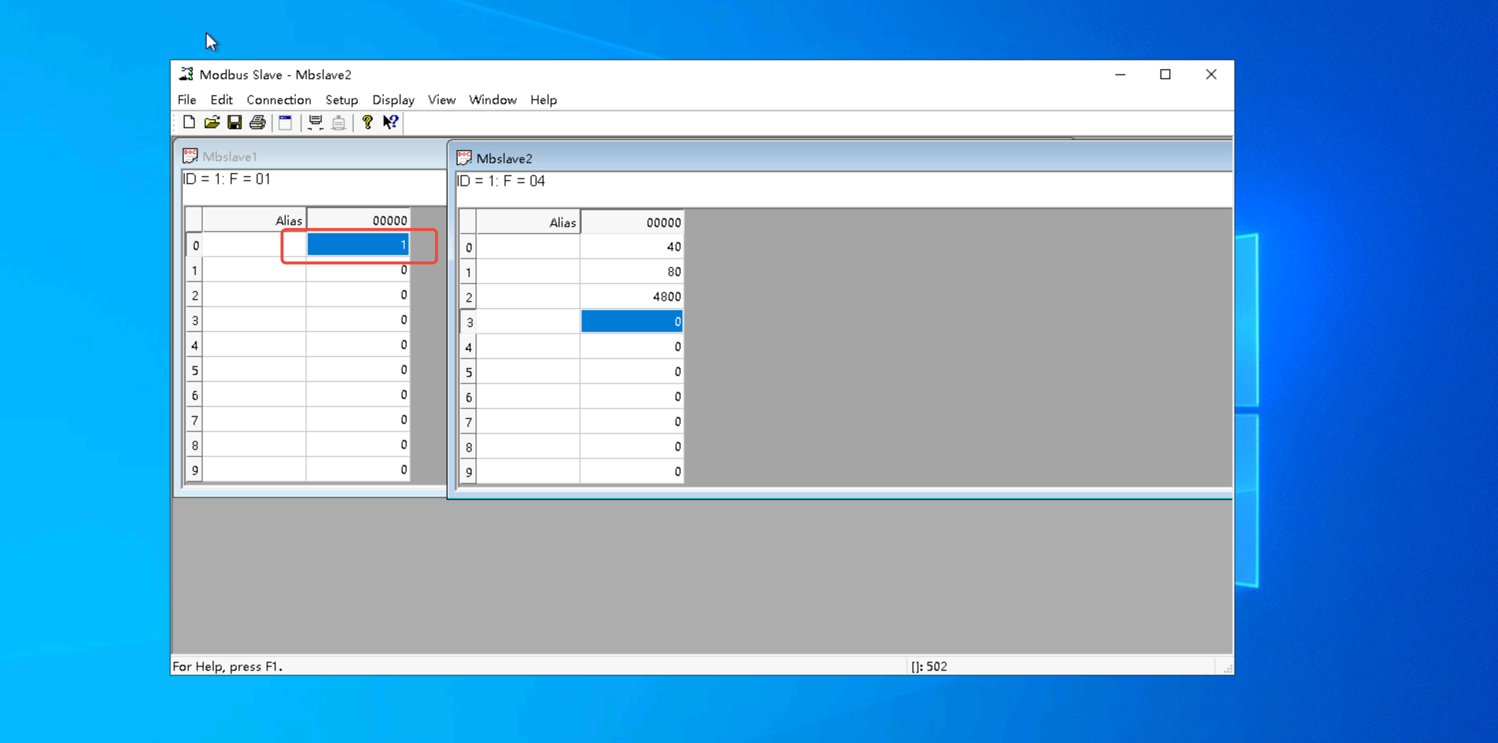Select the row 4 value in Mbslave1

(x=358, y=345)
